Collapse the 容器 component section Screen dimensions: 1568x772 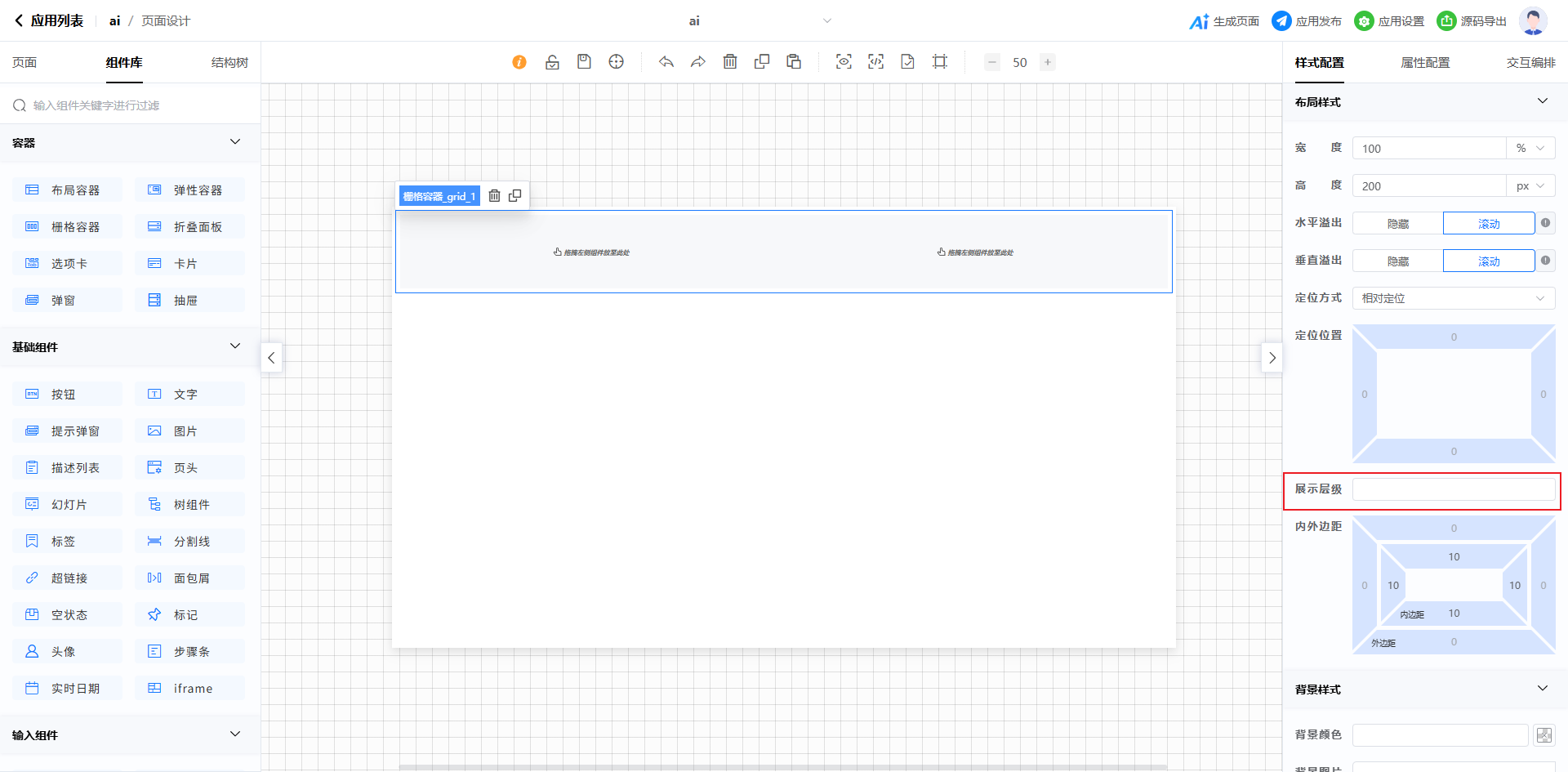[x=235, y=142]
